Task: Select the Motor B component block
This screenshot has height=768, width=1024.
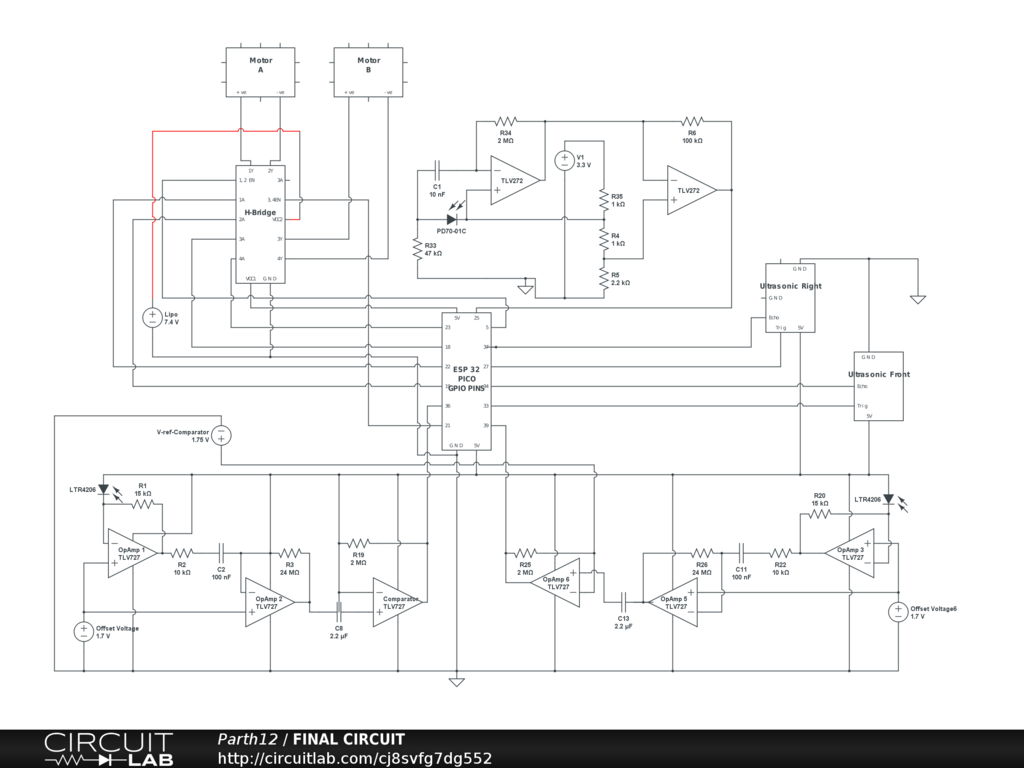Action: click(368, 71)
